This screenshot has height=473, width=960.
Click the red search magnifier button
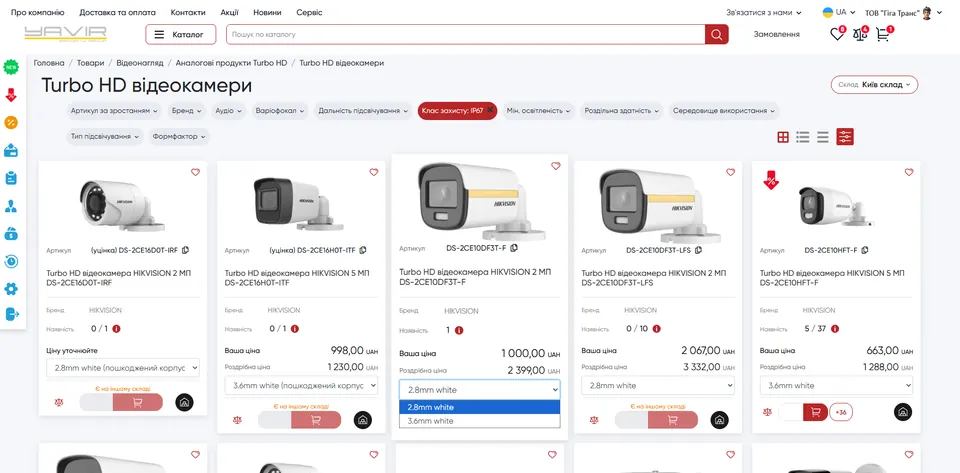(x=716, y=34)
